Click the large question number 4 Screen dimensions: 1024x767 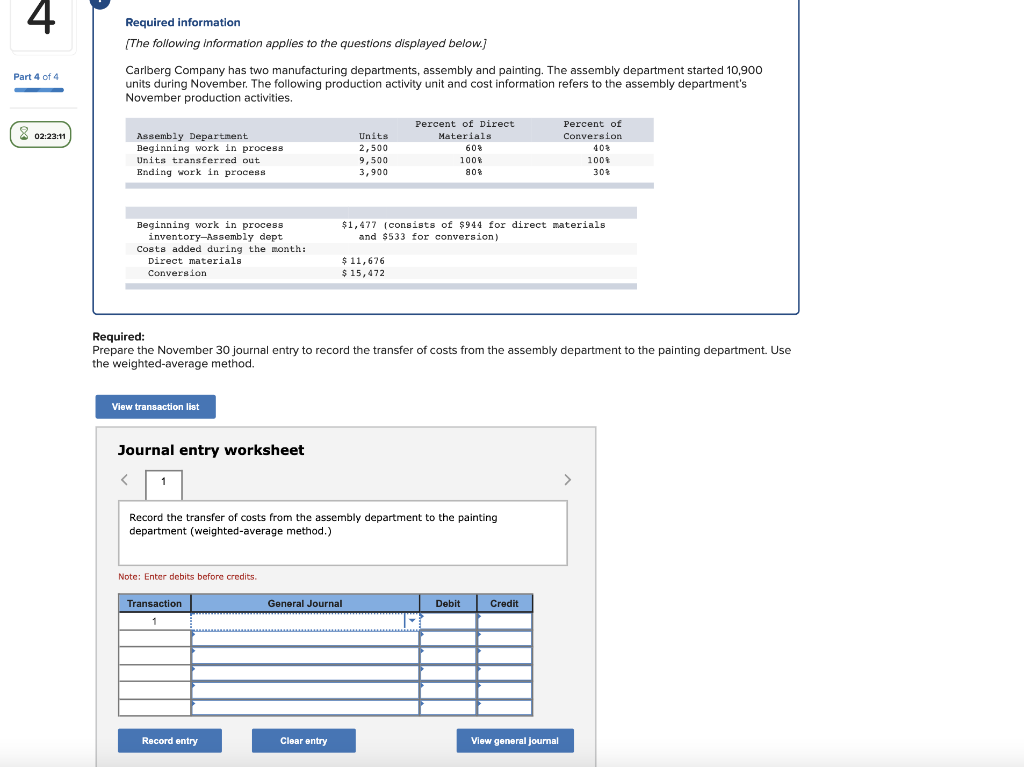40,18
